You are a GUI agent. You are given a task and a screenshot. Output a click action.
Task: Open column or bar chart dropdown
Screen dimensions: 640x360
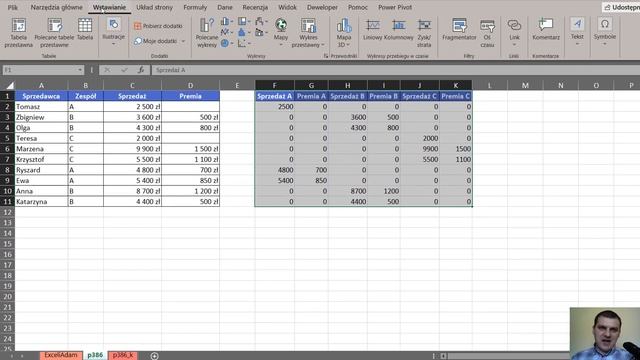coord(227,22)
